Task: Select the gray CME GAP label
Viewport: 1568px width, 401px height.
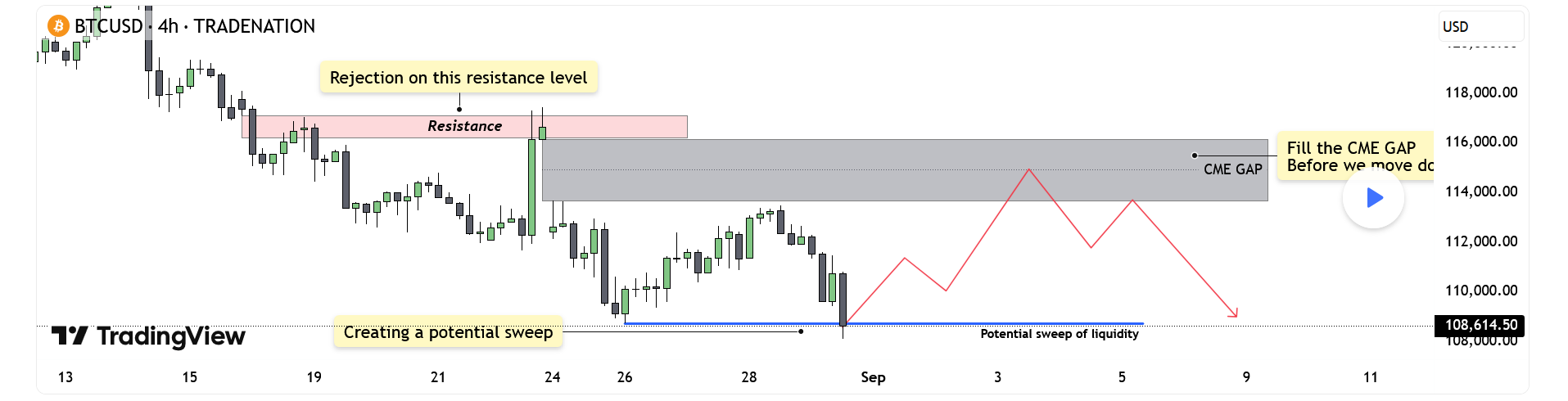Action: 1232,169
